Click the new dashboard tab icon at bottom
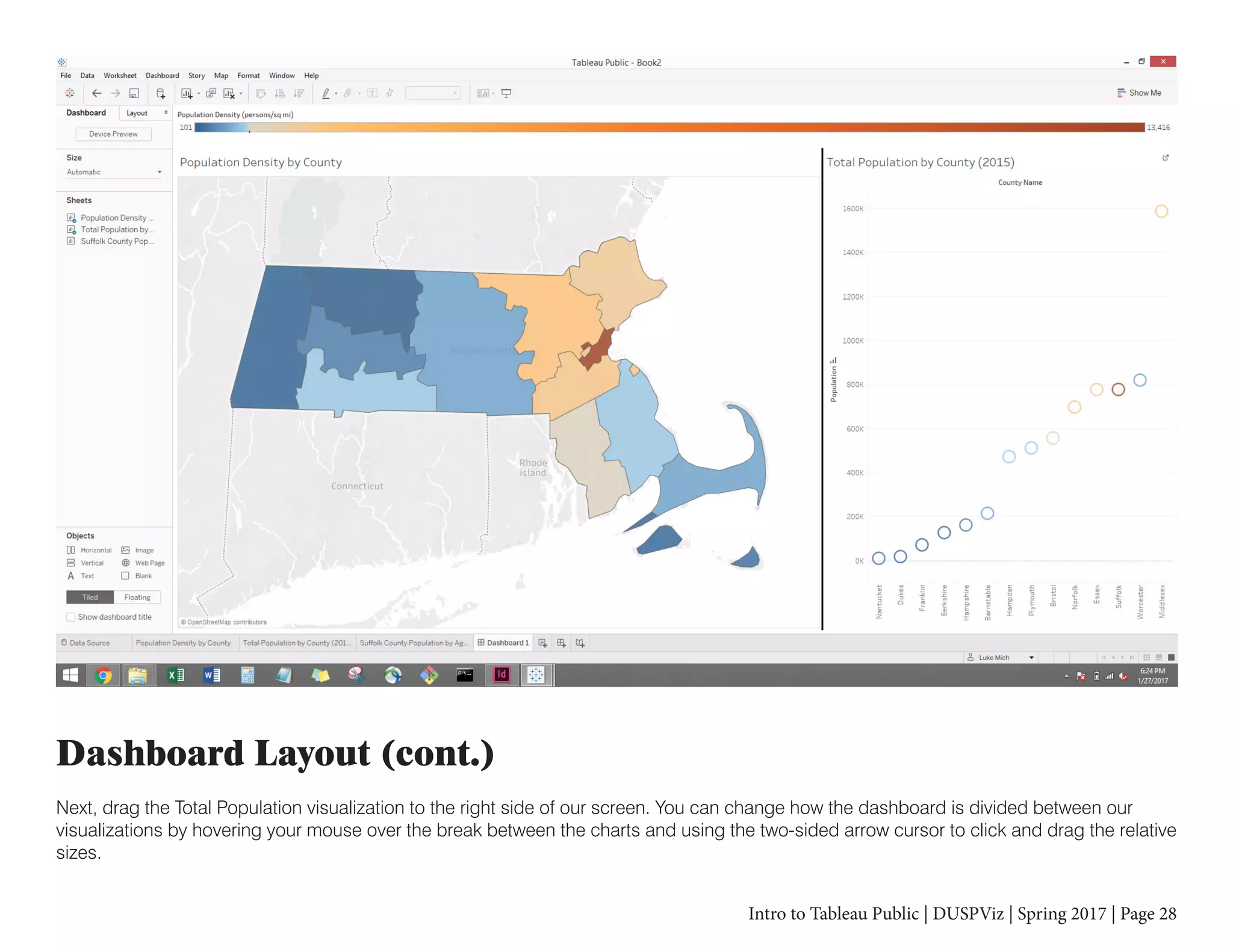The image size is (1233, 952). [561, 643]
